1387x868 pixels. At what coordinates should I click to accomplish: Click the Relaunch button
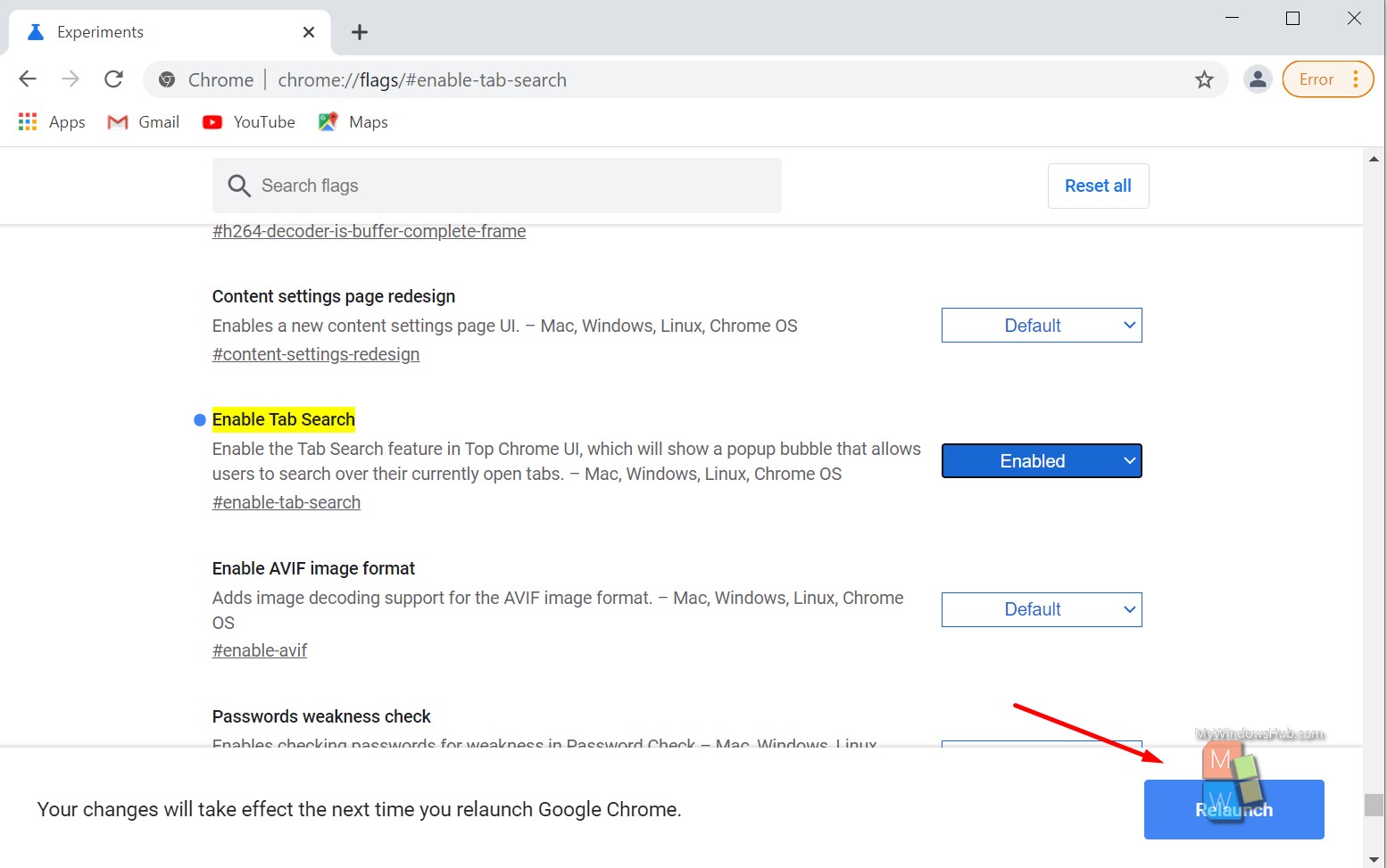1234,809
